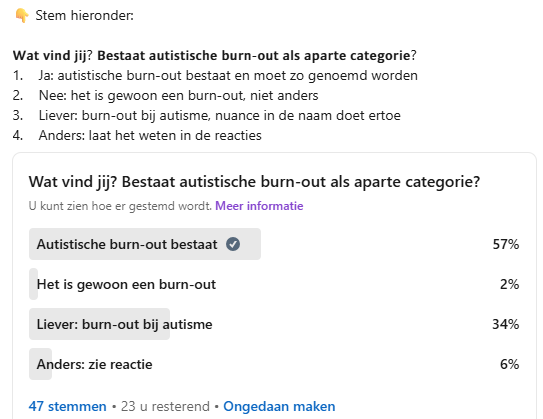Pick poll option 'Anders: zie reactie'
Image resolution: width=543 pixels, height=419 pixels.
[274, 364]
